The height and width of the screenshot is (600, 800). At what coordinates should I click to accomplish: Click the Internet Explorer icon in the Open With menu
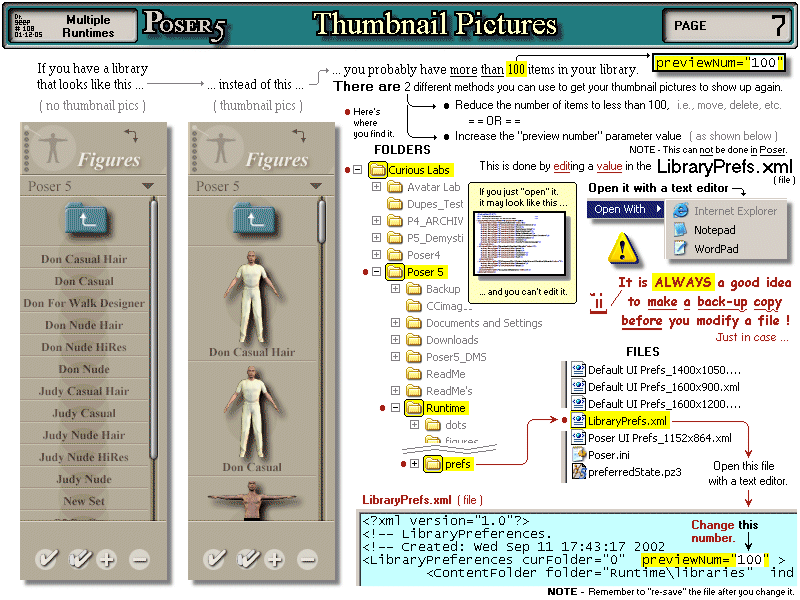click(681, 210)
